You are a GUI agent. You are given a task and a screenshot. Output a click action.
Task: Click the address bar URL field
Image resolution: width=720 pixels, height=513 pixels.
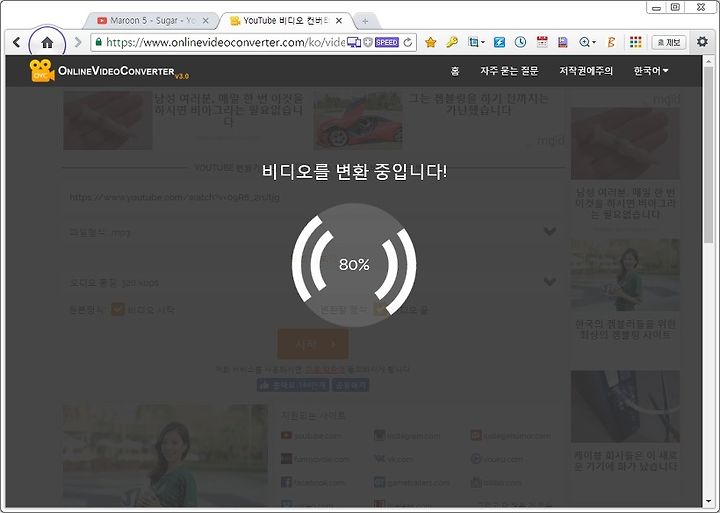click(x=225, y=42)
